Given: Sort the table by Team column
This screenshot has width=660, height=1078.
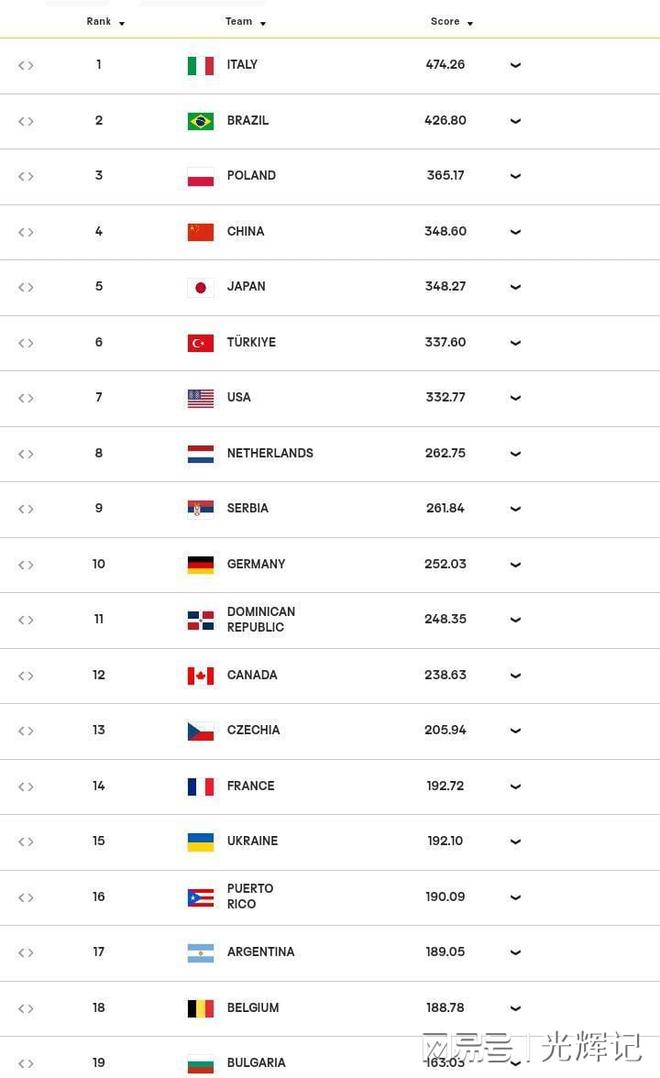Looking at the screenshot, I should pos(245,22).
